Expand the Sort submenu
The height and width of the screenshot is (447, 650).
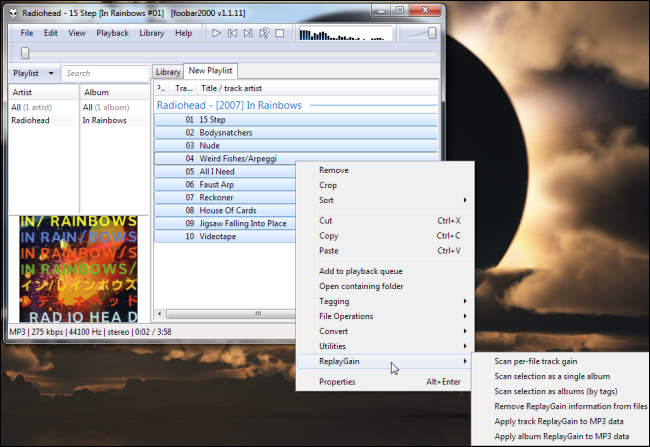coord(384,200)
